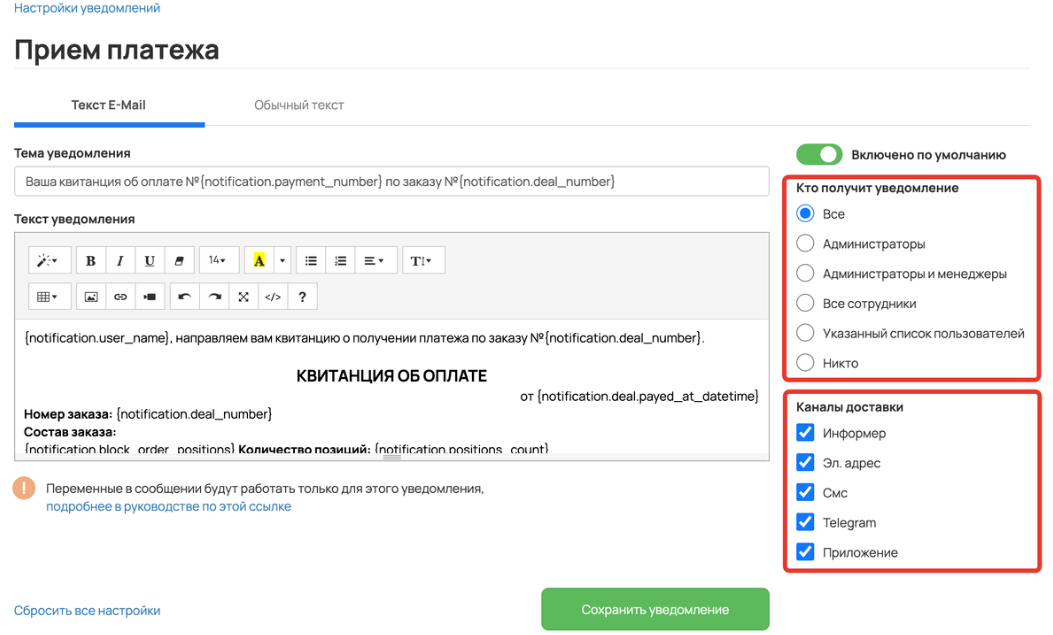Select the Никто radio option
The image size is (1053, 635).
pos(805,362)
